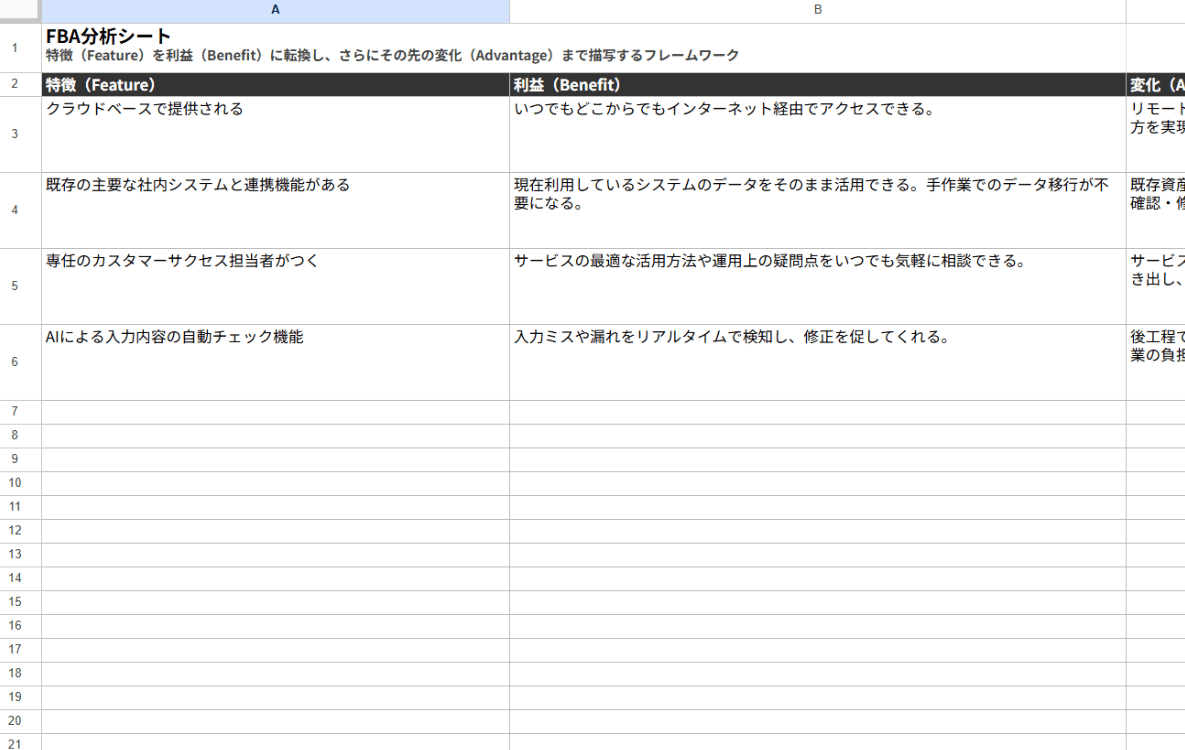The width and height of the screenshot is (1185, 750).
Task: Click row header number 12
Action: point(15,531)
